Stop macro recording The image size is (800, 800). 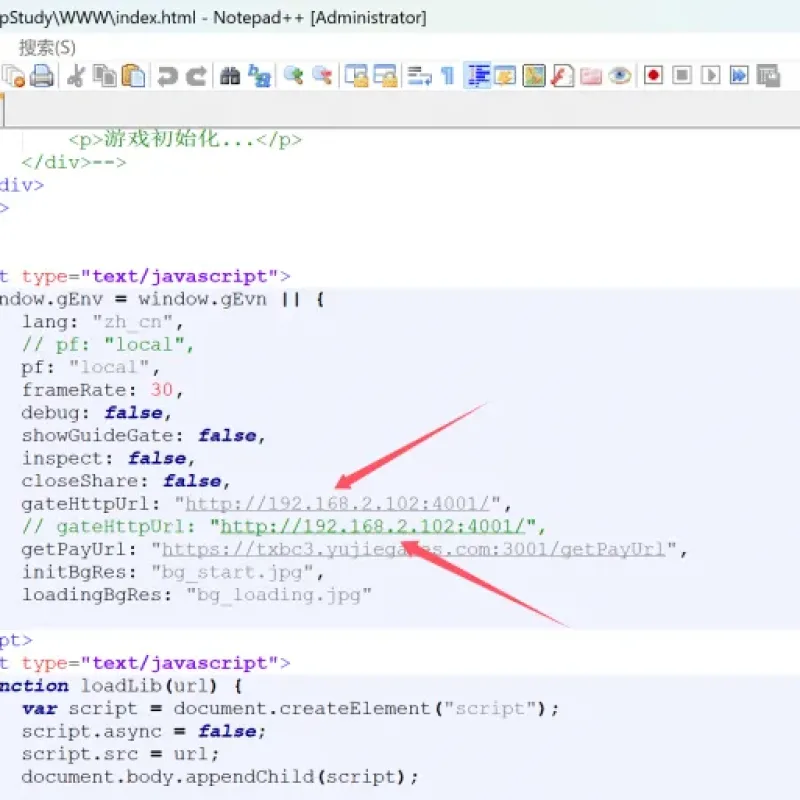682,76
